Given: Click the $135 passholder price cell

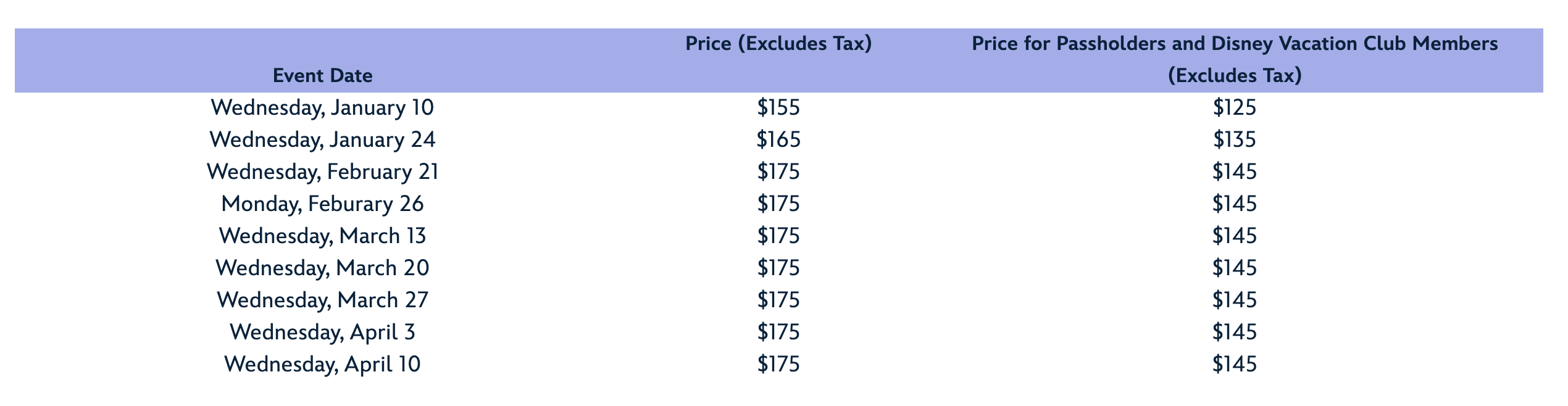Looking at the screenshot, I should pos(1235,140).
